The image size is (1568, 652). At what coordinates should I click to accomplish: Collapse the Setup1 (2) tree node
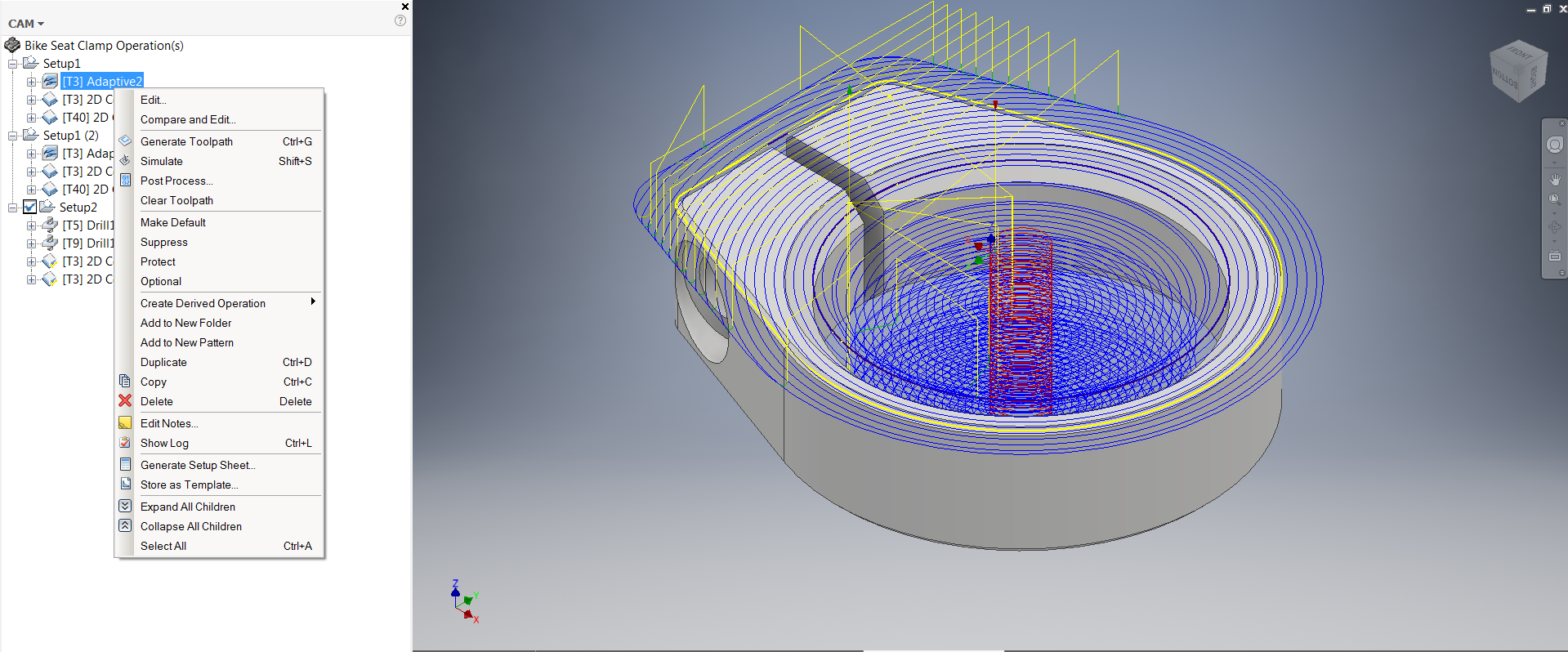tap(12, 136)
